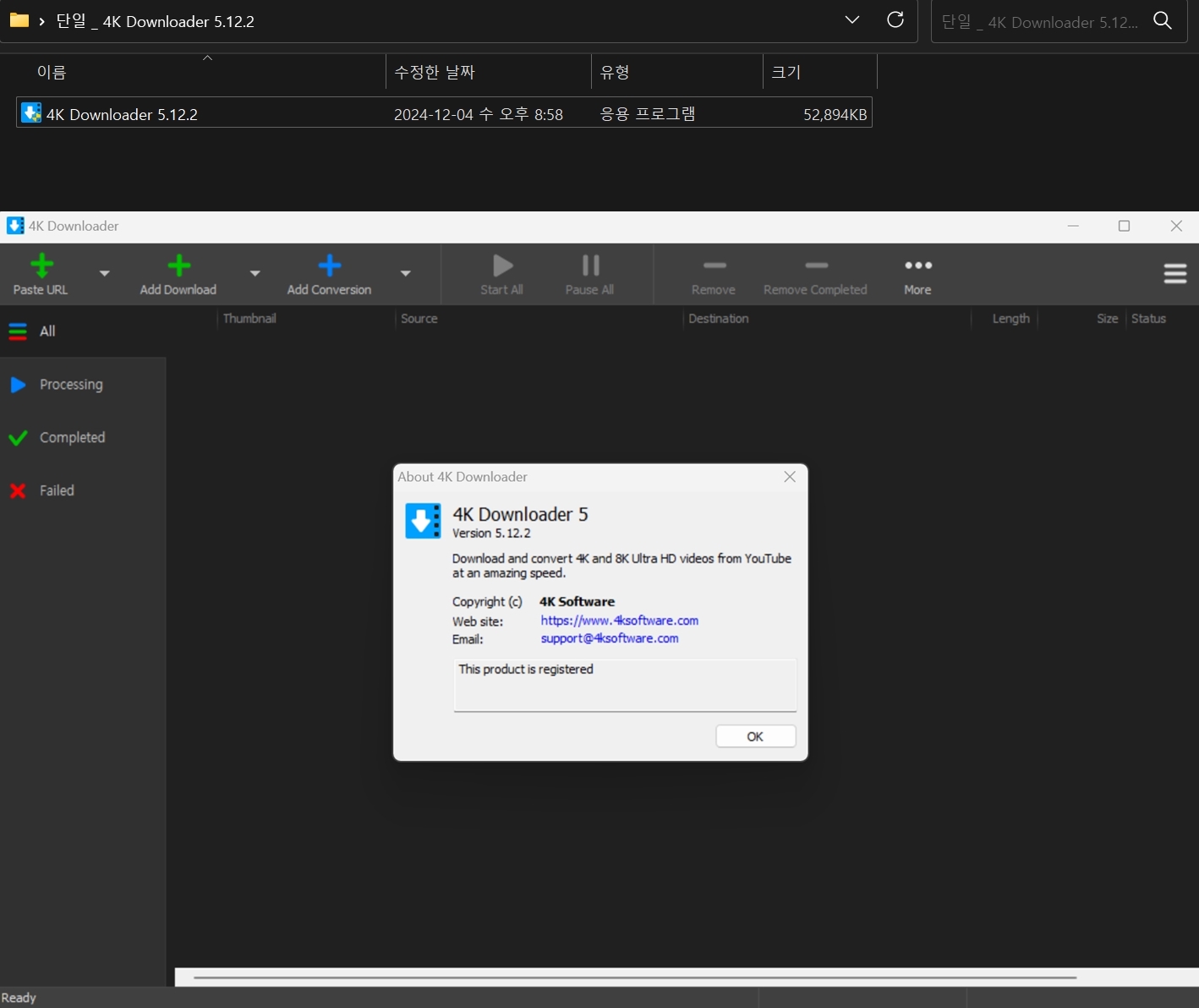Click the Thumbnail column header
Image resolution: width=1199 pixels, height=1008 pixels.
(306, 319)
